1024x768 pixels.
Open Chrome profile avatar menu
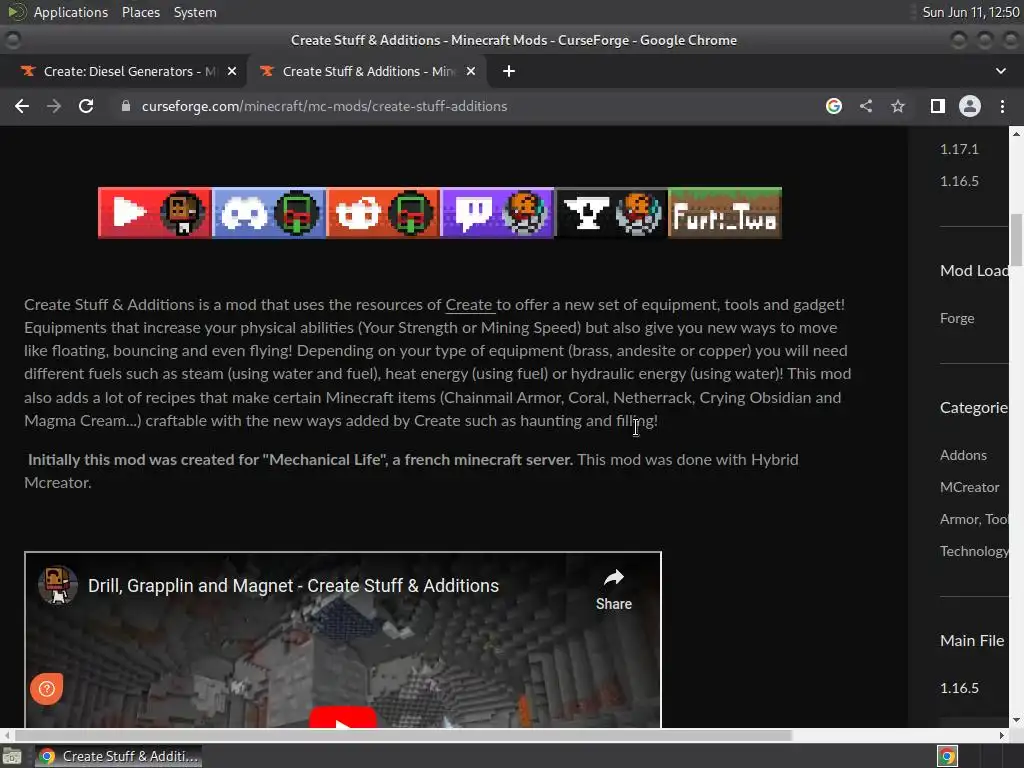click(969, 106)
